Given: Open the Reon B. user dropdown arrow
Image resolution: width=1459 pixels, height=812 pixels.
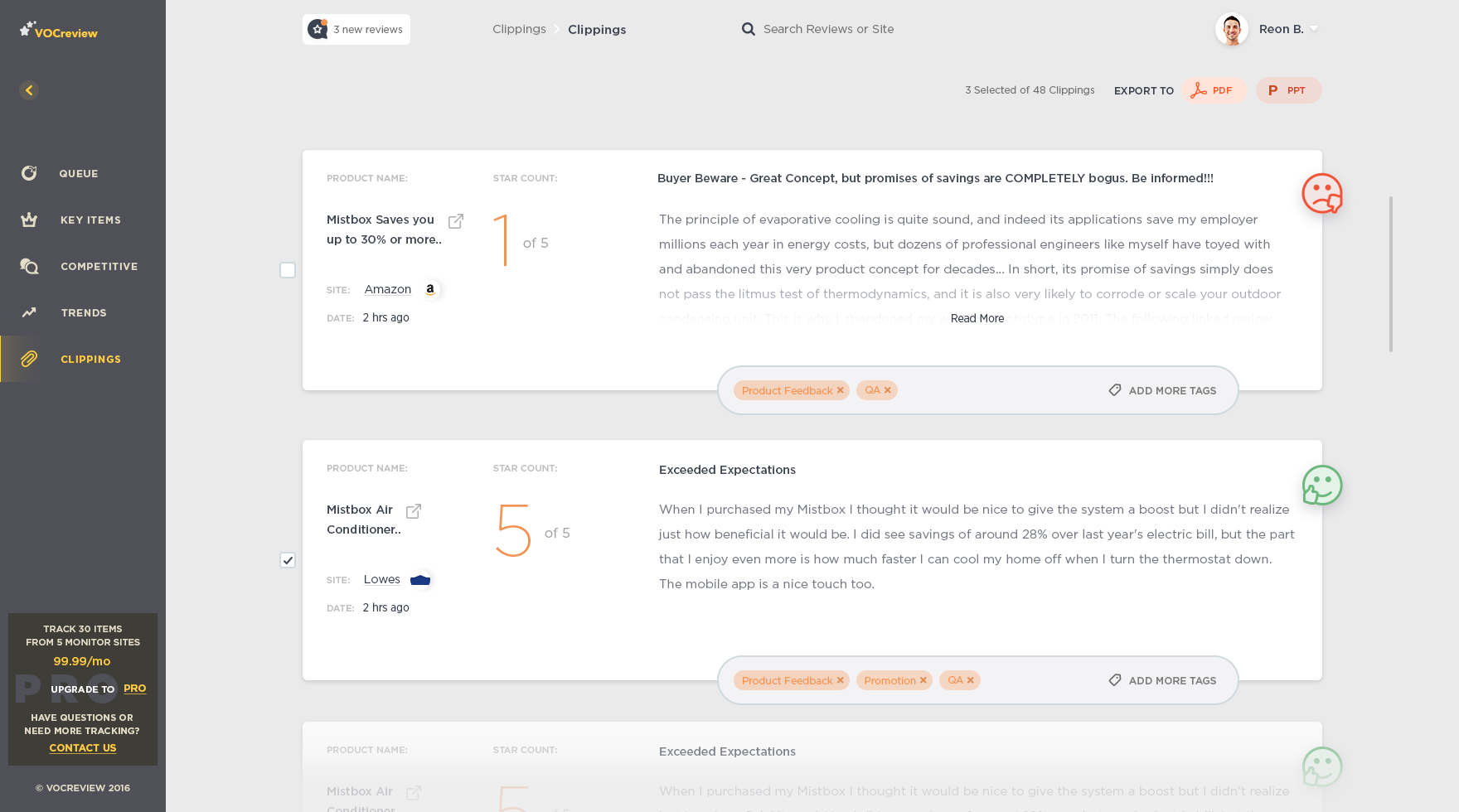Looking at the screenshot, I should [1314, 29].
